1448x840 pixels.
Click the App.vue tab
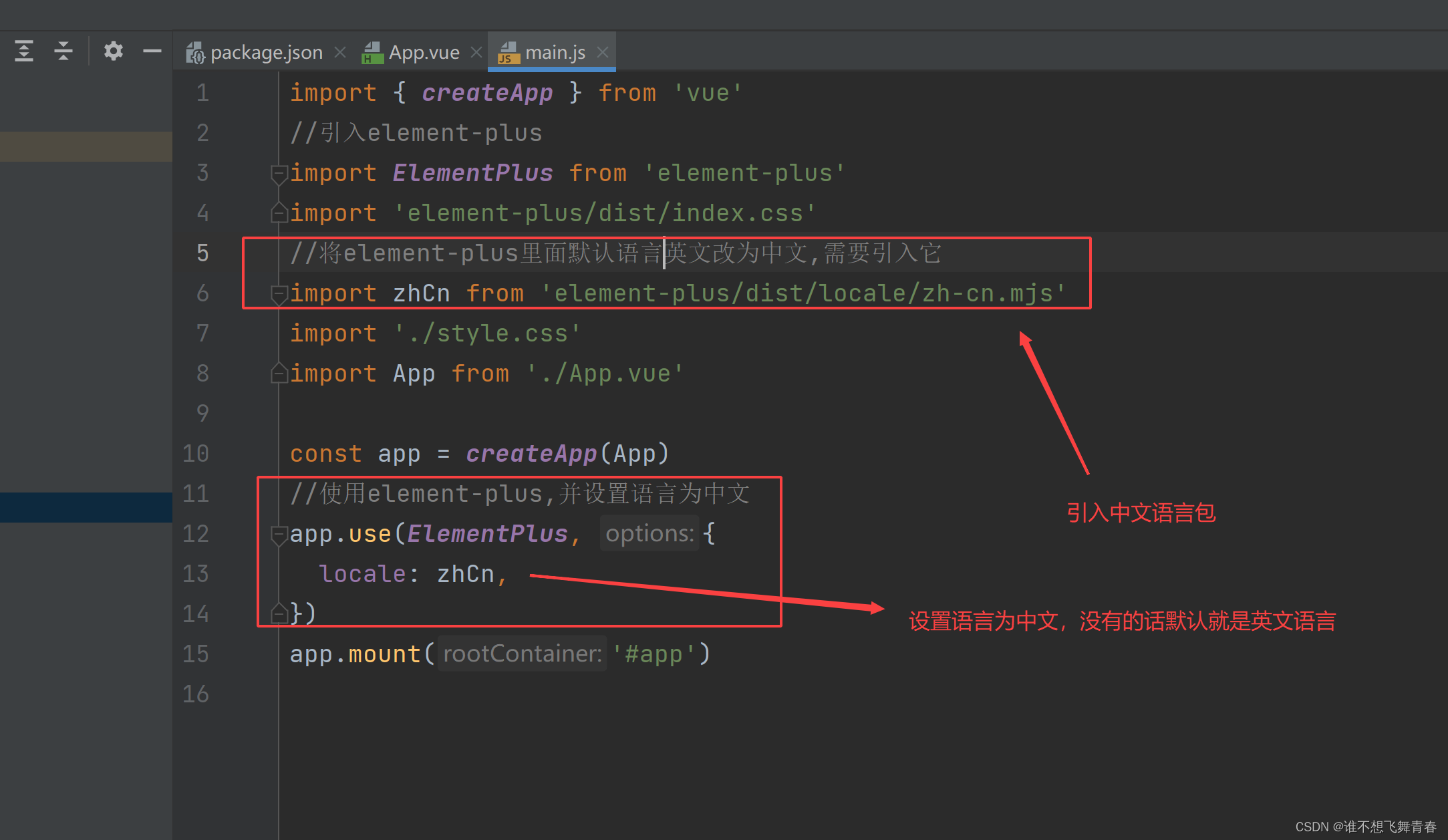point(421,24)
